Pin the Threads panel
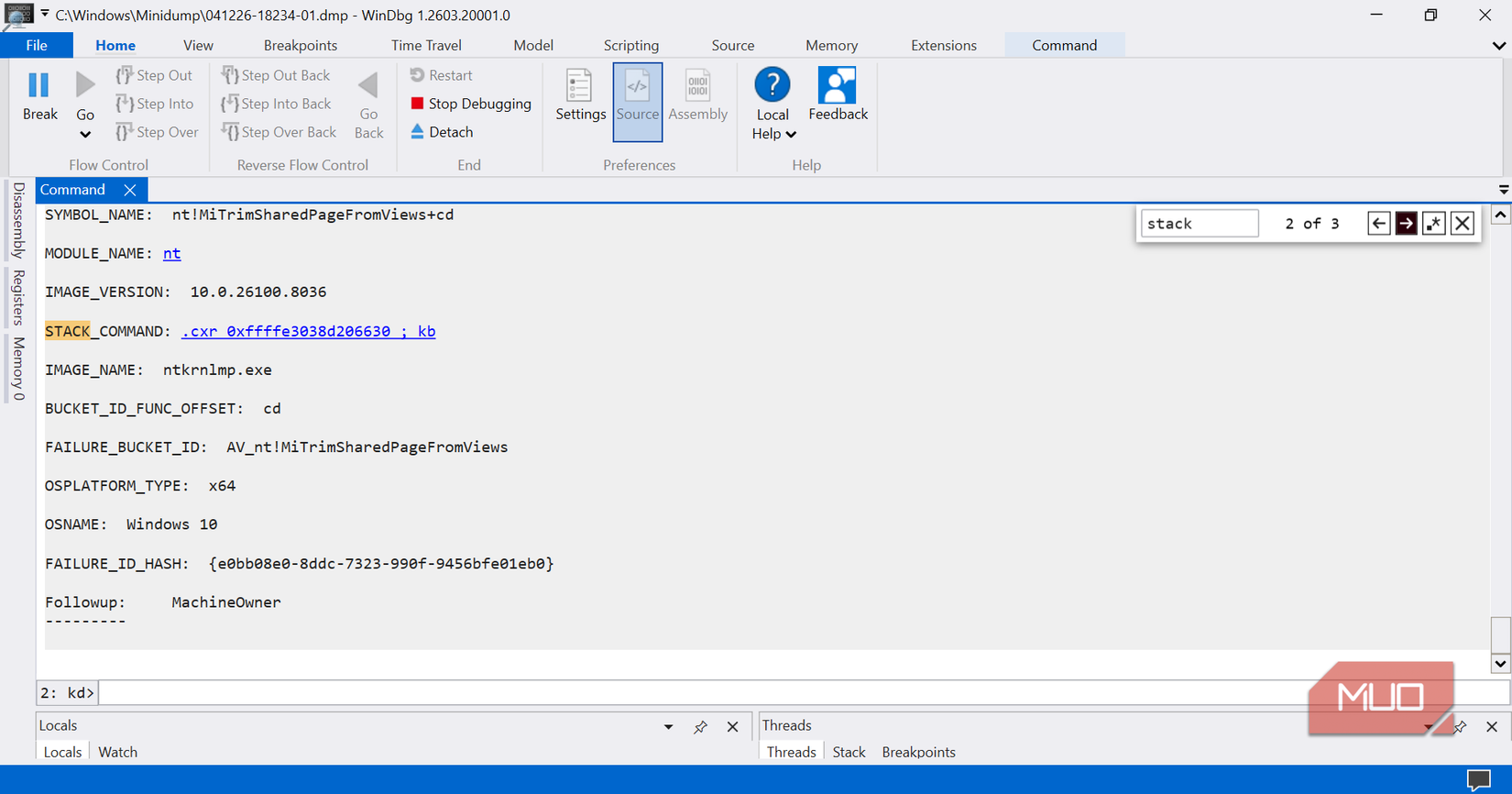Screen dimensions: 1512x794 pyautogui.click(x=1460, y=727)
